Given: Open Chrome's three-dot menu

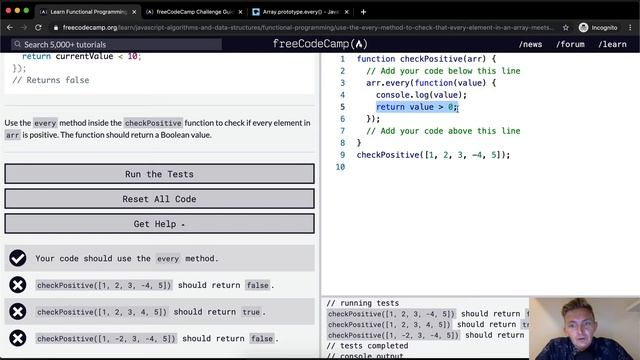Looking at the screenshot, I should tap(630, 27).
